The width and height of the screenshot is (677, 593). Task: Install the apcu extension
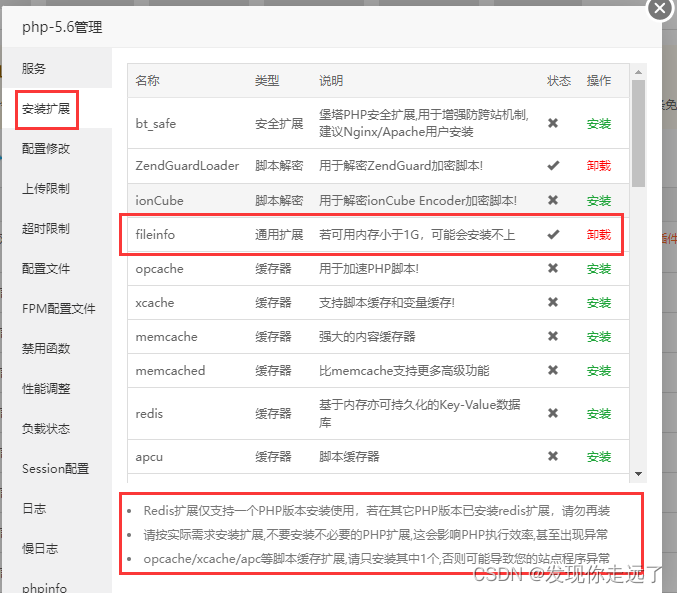(x=598, y=457)
